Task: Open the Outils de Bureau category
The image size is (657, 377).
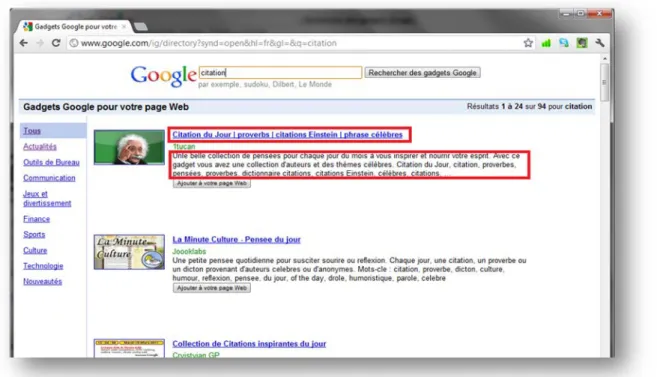Action: point(51,162)
